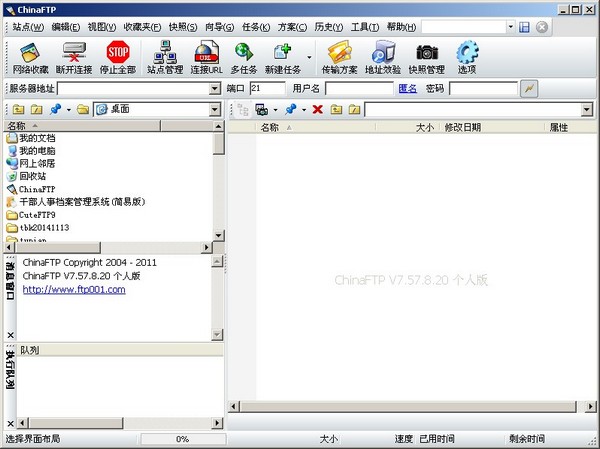The image size is (600, 449).
Task: Expand the local pin dropdown arrow
Action: [x=68, y=110]
